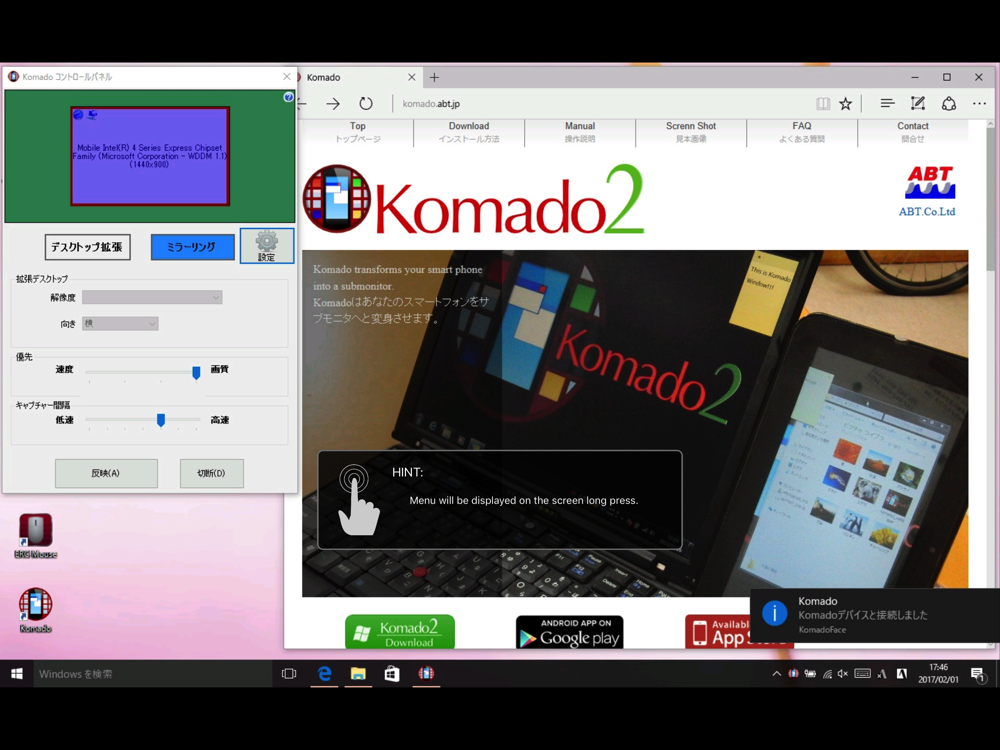Close the Komado control panel window
Viewport: 1000px width, 750px height.
(286, 77)
